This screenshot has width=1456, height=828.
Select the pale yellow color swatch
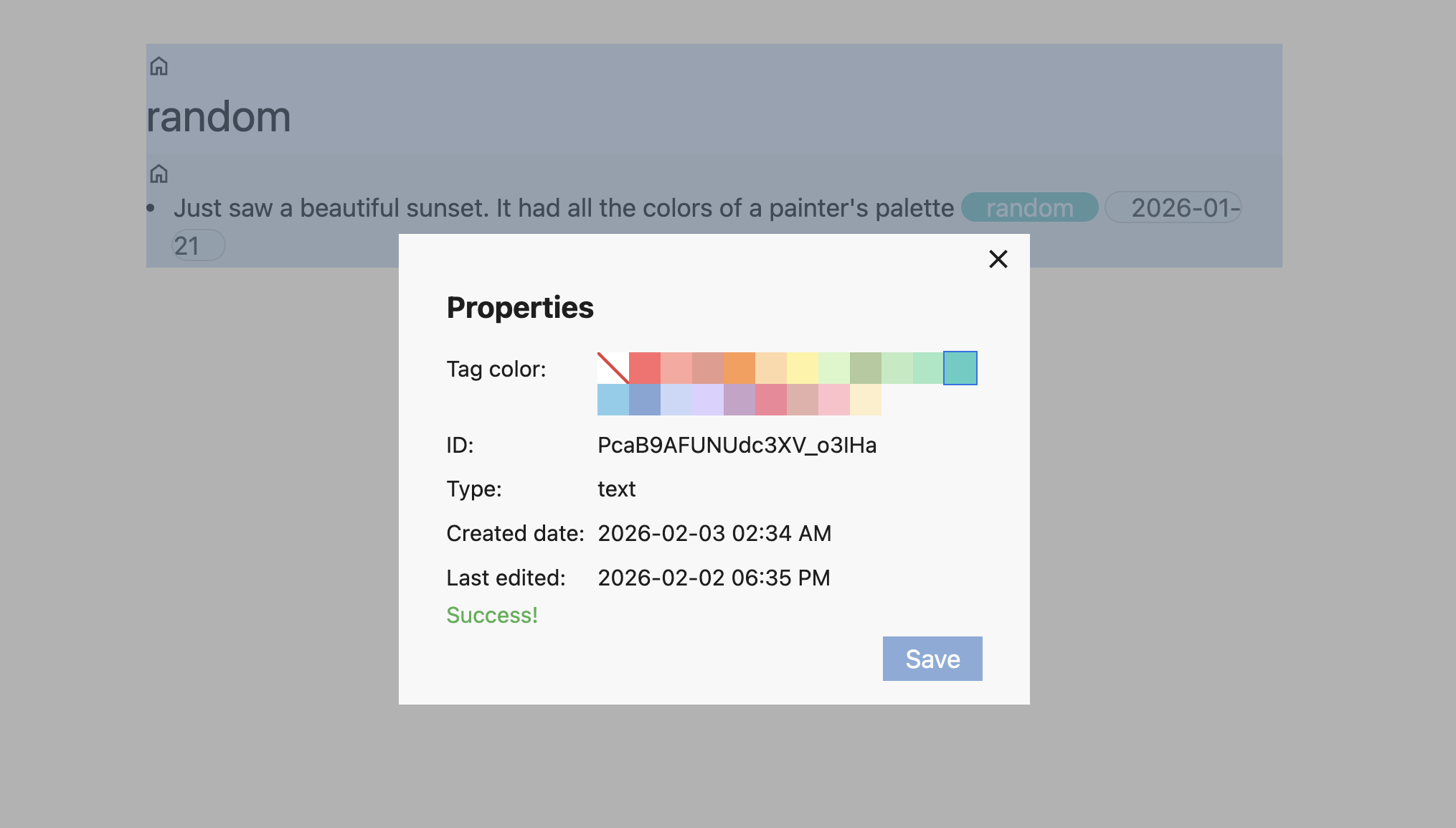click(x=802, y=368)
